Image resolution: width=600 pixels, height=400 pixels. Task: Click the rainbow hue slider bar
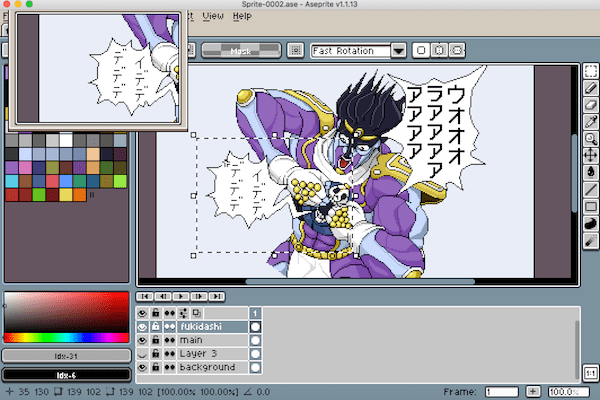pyautogui.click(x=66, y=337)
